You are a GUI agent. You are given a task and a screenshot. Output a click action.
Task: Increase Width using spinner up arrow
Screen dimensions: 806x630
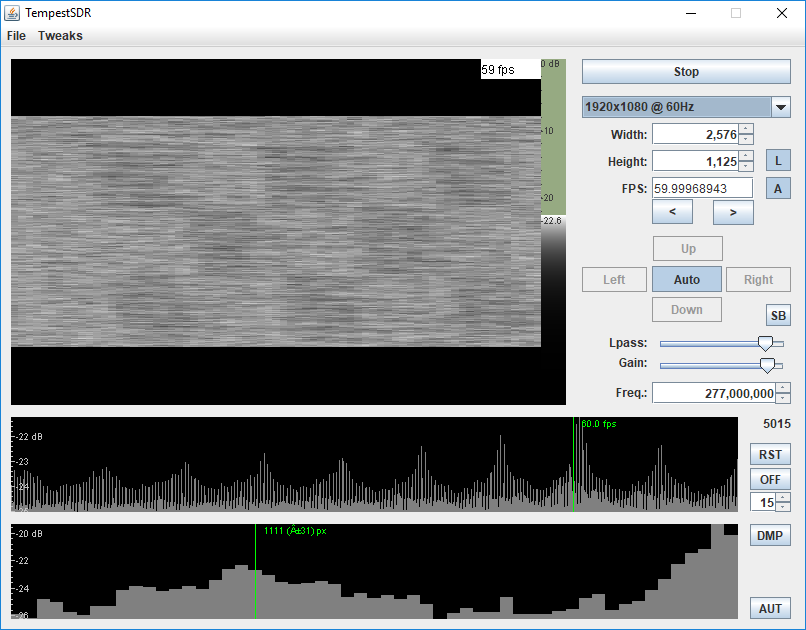point(746,129)
